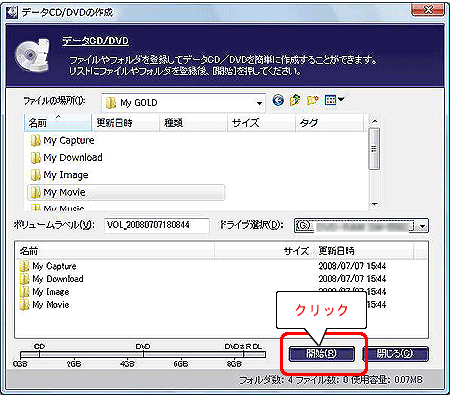Click My Capture folder icon in burn list
Image resolution: width=450 pixels, height=396 pixels.
[x=24, y=266]
